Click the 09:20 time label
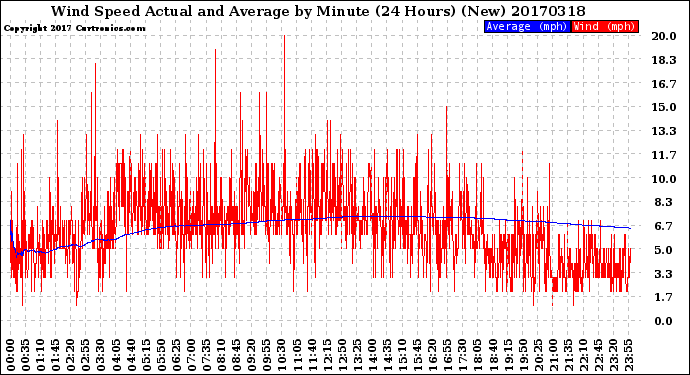The image size is (690, 375). point(252,355)
